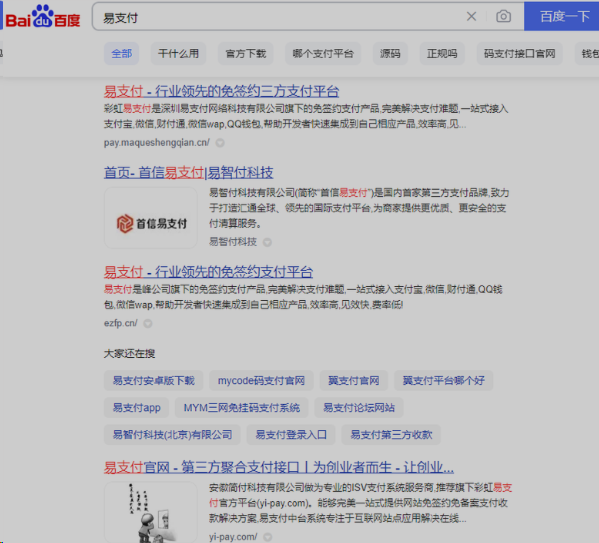Click snippet text starting 彩虹易支付是深圳

pos(306,117)
